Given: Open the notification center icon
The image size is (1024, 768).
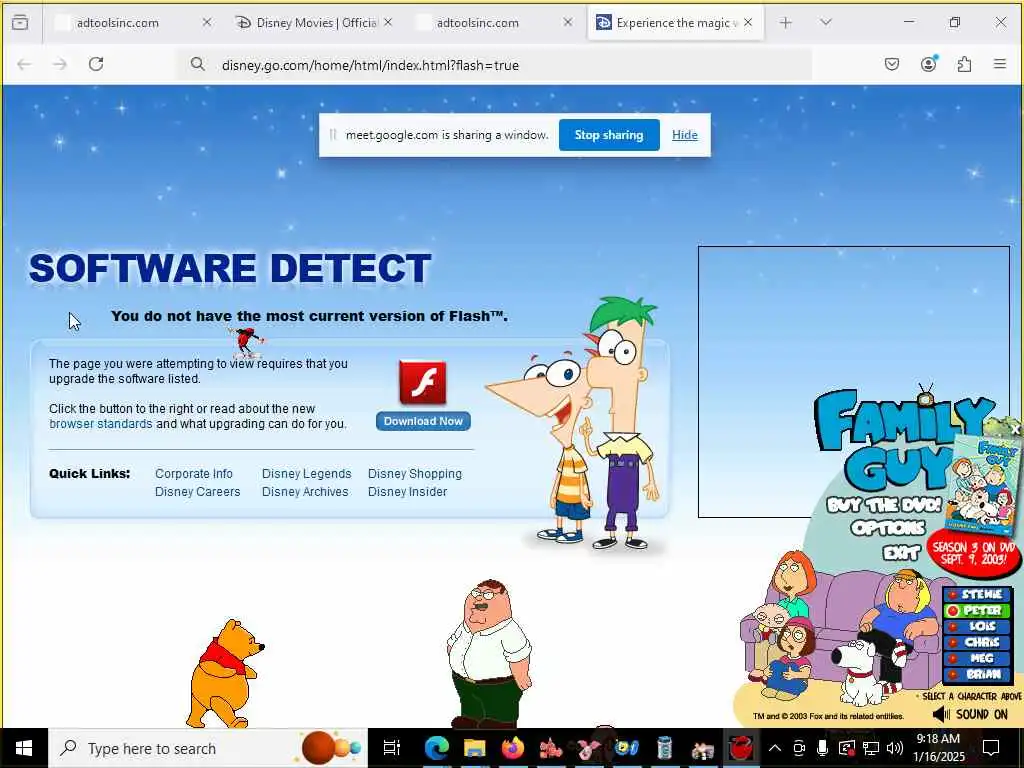Looking at the screenshot, I should [991, 748].
